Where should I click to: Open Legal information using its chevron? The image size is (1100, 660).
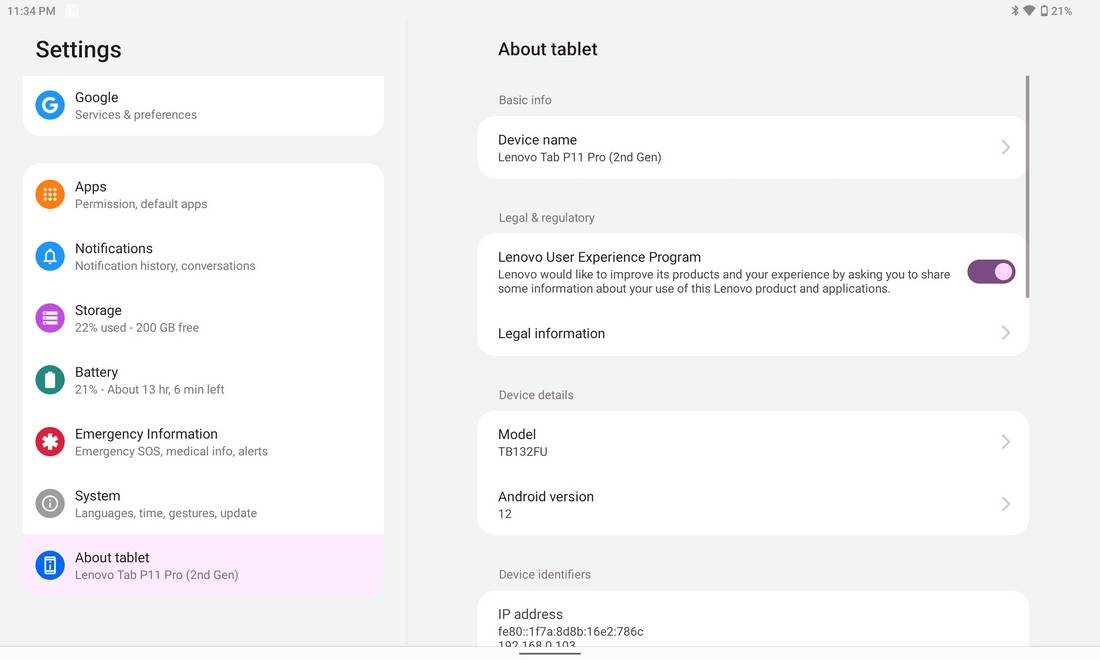[1005, 332]
